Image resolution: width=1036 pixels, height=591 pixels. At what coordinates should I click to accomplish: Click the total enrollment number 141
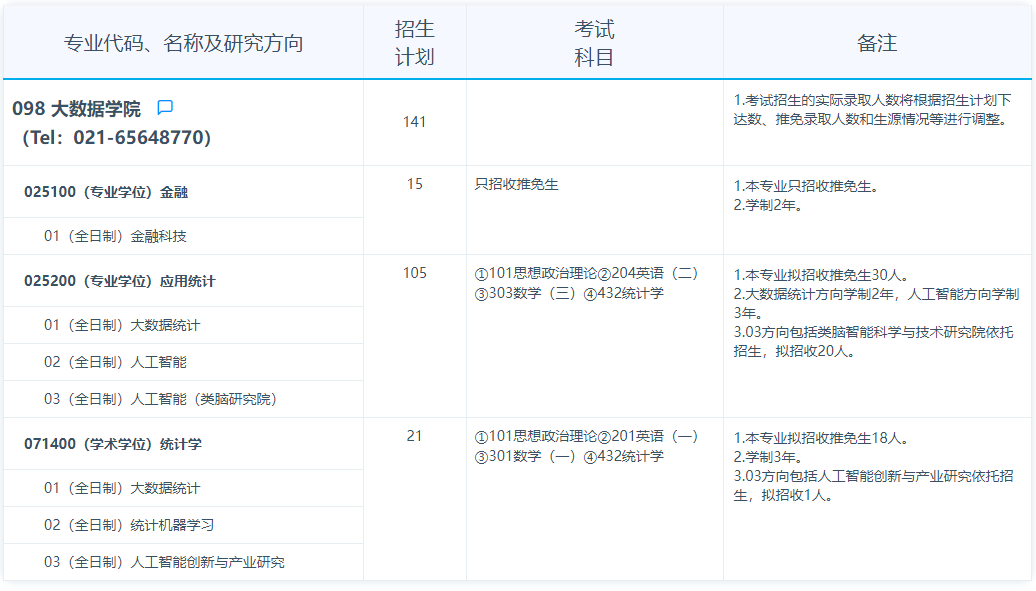414,122
